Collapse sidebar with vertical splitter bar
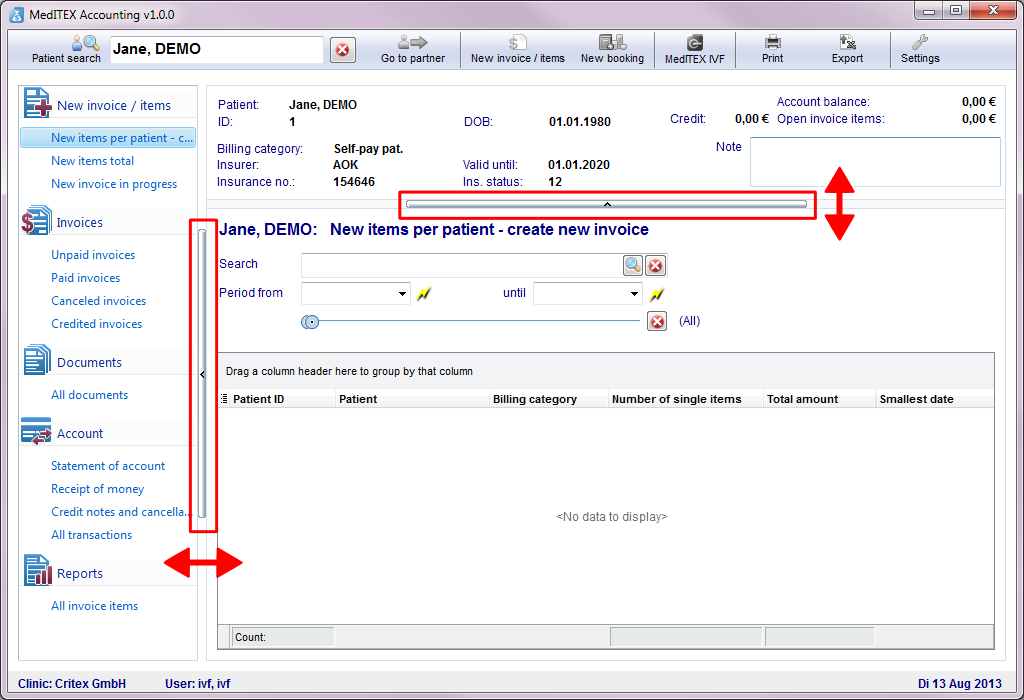 pos(202,374)
